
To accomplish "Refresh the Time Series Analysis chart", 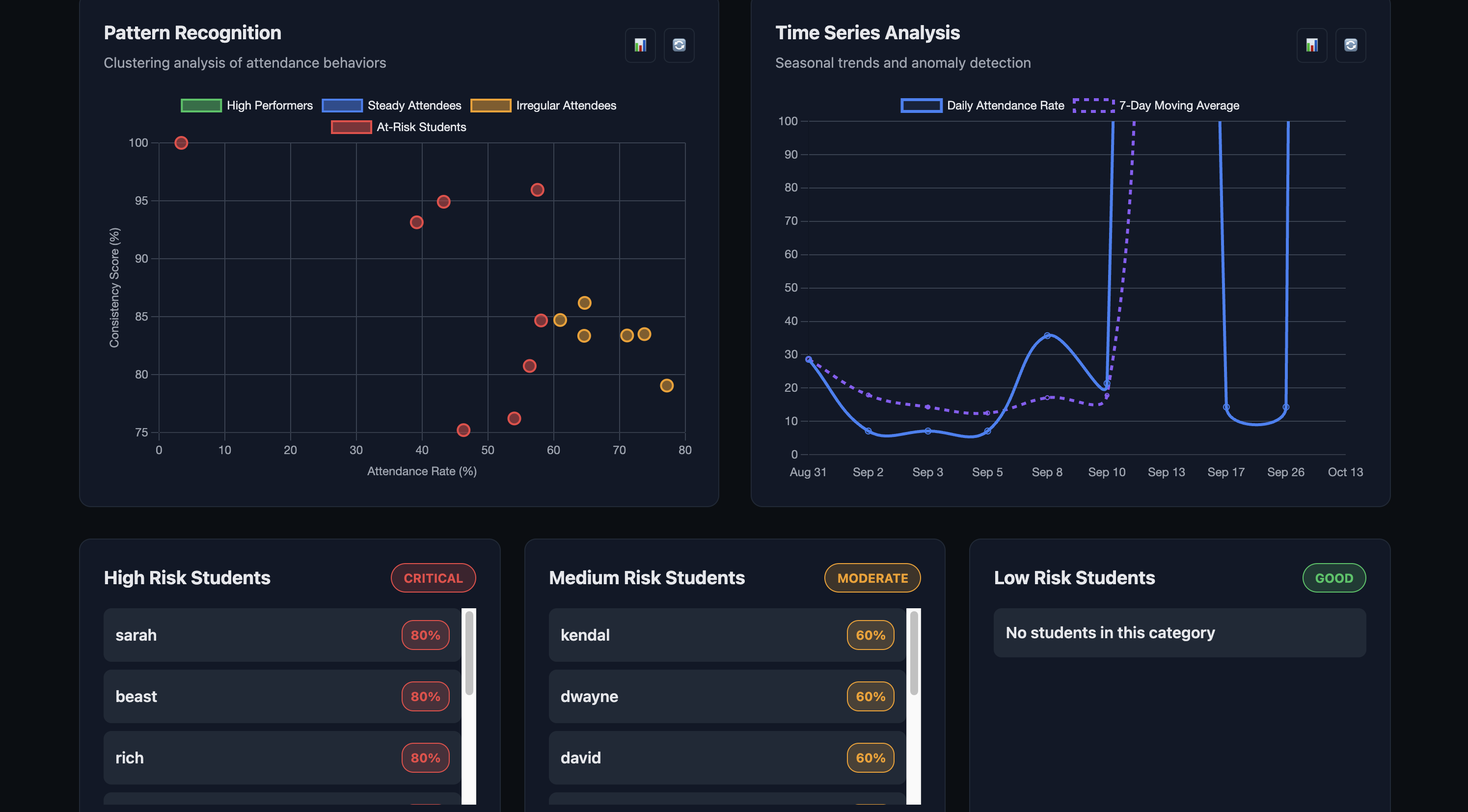I will coord(1351,45).
